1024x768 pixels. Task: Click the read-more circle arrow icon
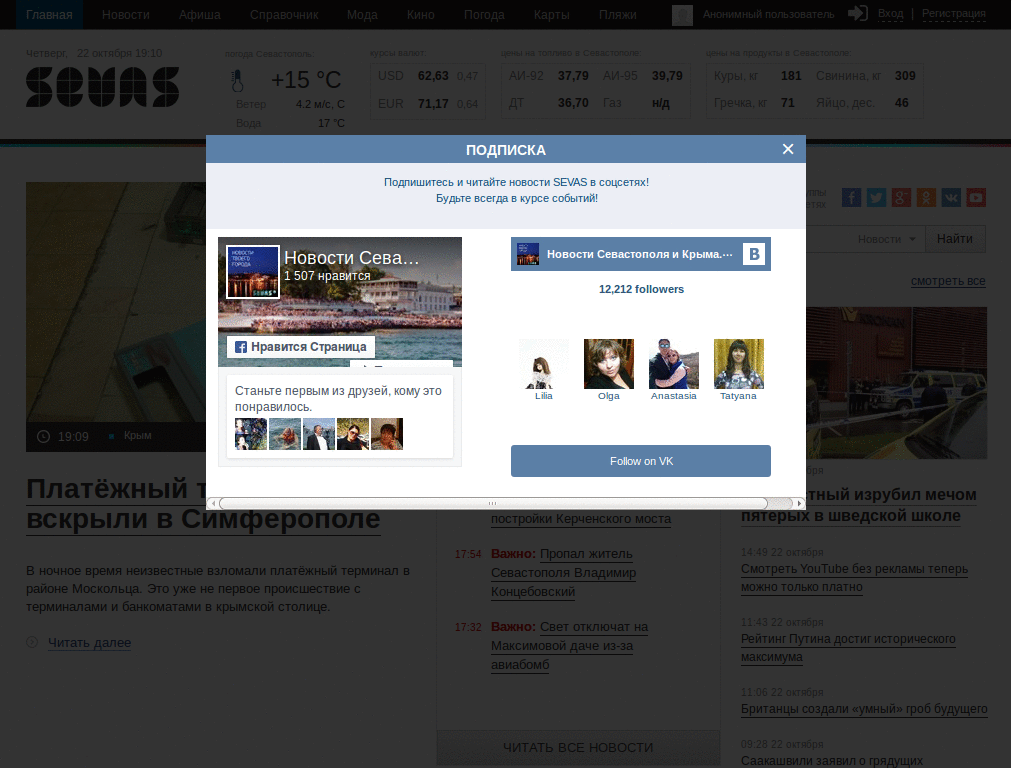32,642
